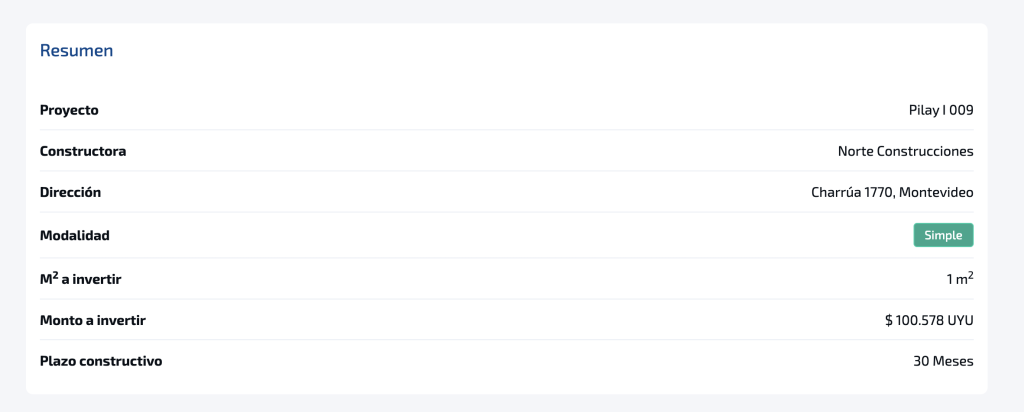Screen dimensions: 1024x412
Task: Click the word Meses in the term
Action: click(x=954, y=361)
